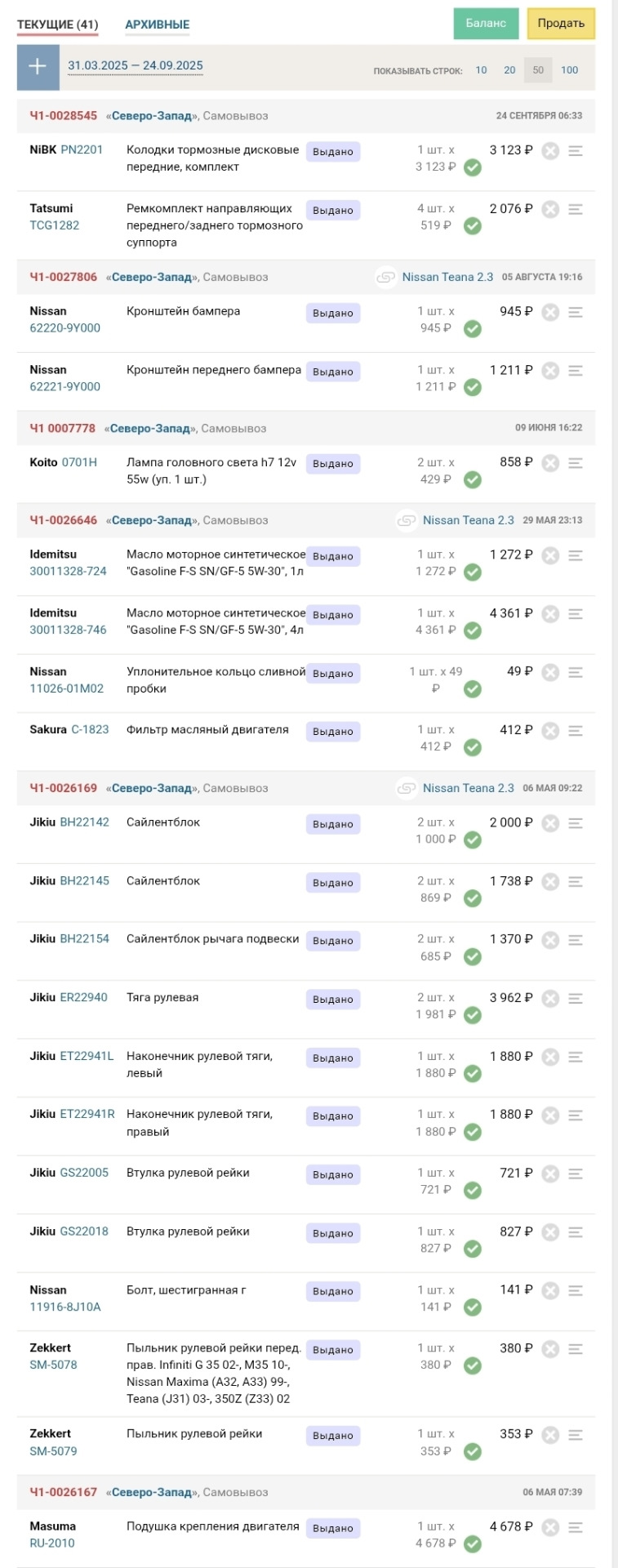Screen dimensions: 618x1568
Task: Show 20 rows per page
Action: pyautogui.click(x=509, y=70)
